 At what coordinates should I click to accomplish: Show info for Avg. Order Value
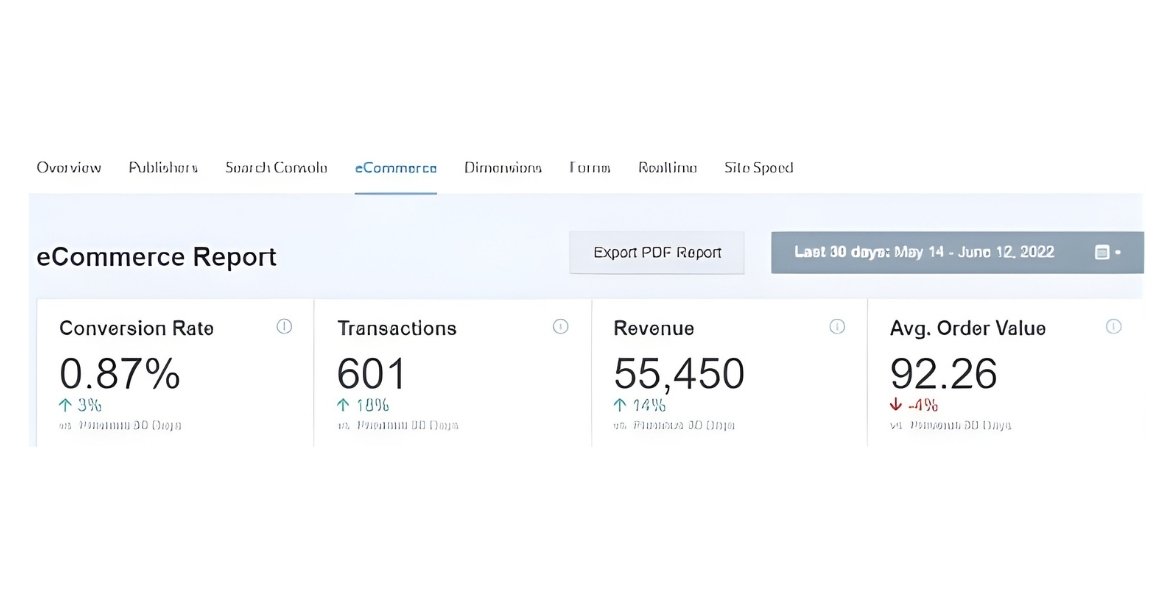tap(1113, 326)
